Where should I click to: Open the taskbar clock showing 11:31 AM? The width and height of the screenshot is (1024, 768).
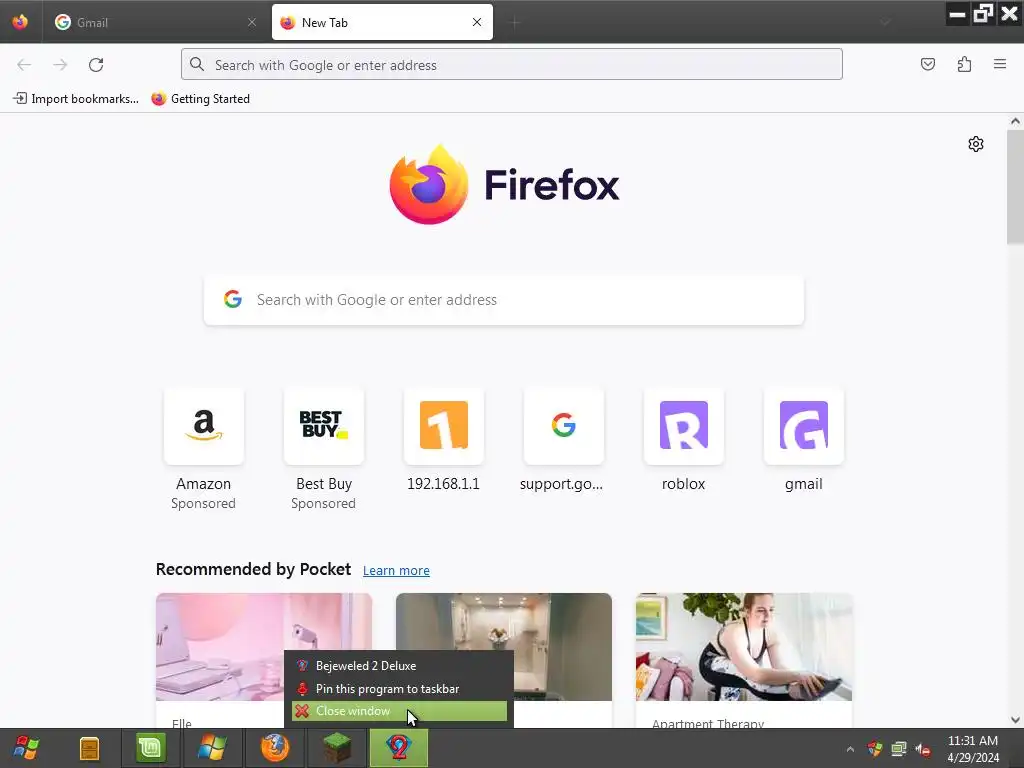tap(973, 749)
